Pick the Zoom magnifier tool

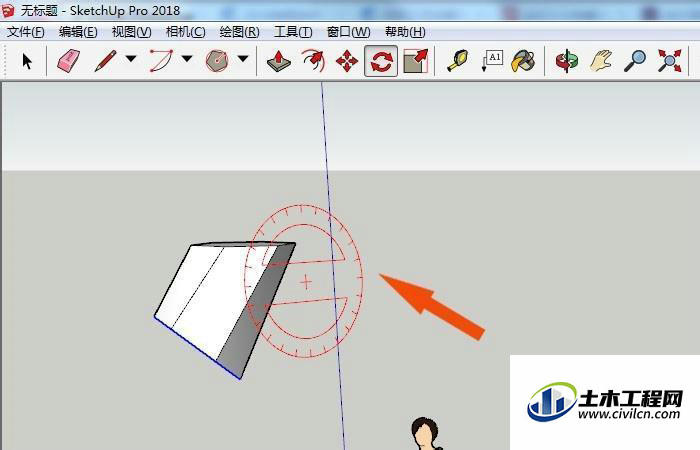point(635,61)
